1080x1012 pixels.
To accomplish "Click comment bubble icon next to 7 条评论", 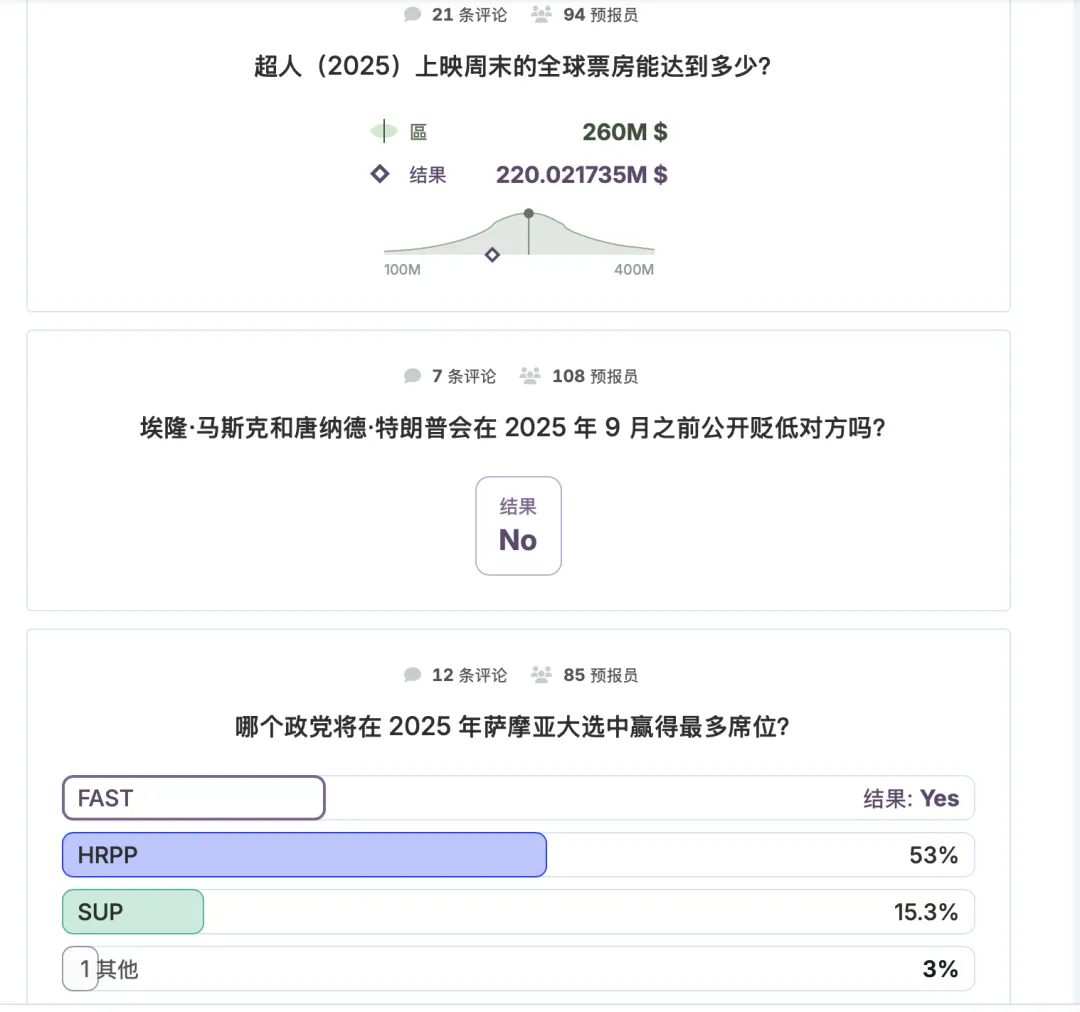I will 412,376.
